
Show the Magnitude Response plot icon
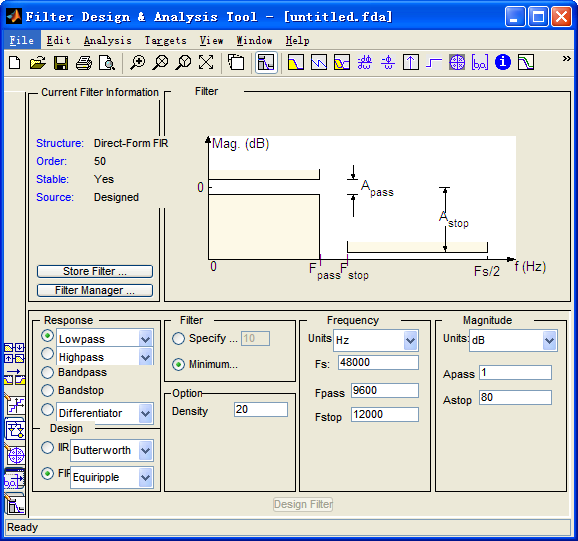click(x=296, y=62)
